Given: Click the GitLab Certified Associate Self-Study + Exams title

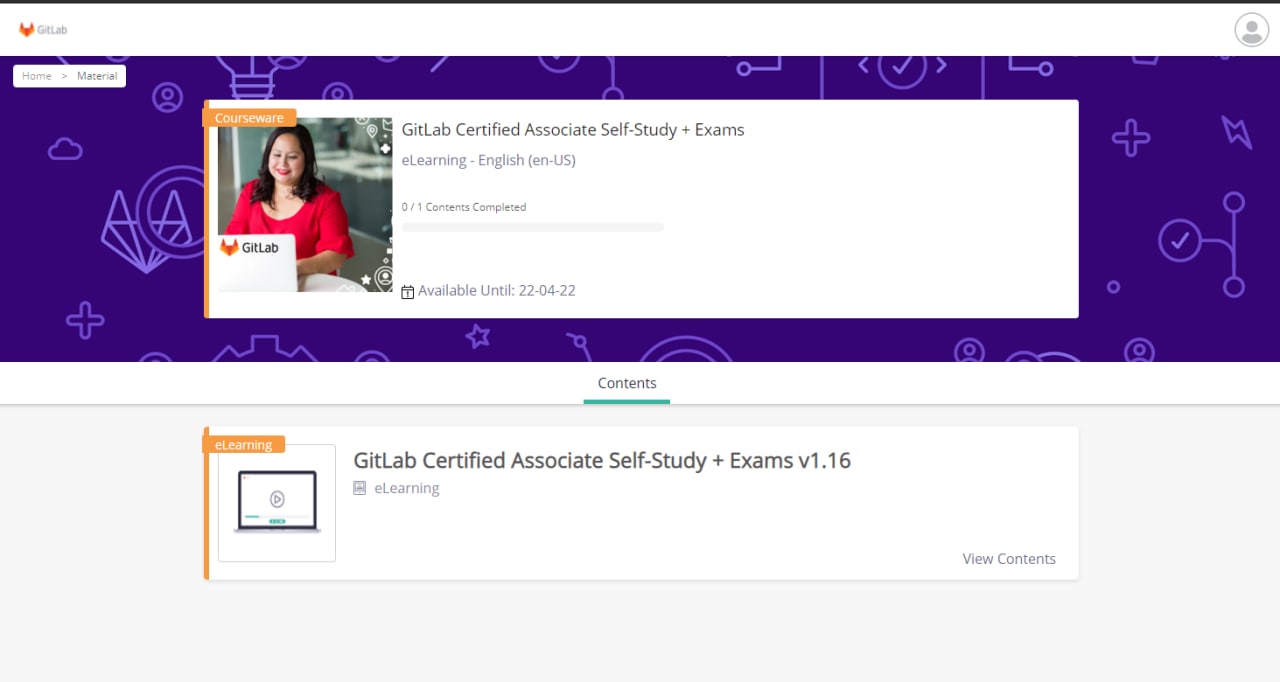Looking at the screenshot, I should 573,130.
